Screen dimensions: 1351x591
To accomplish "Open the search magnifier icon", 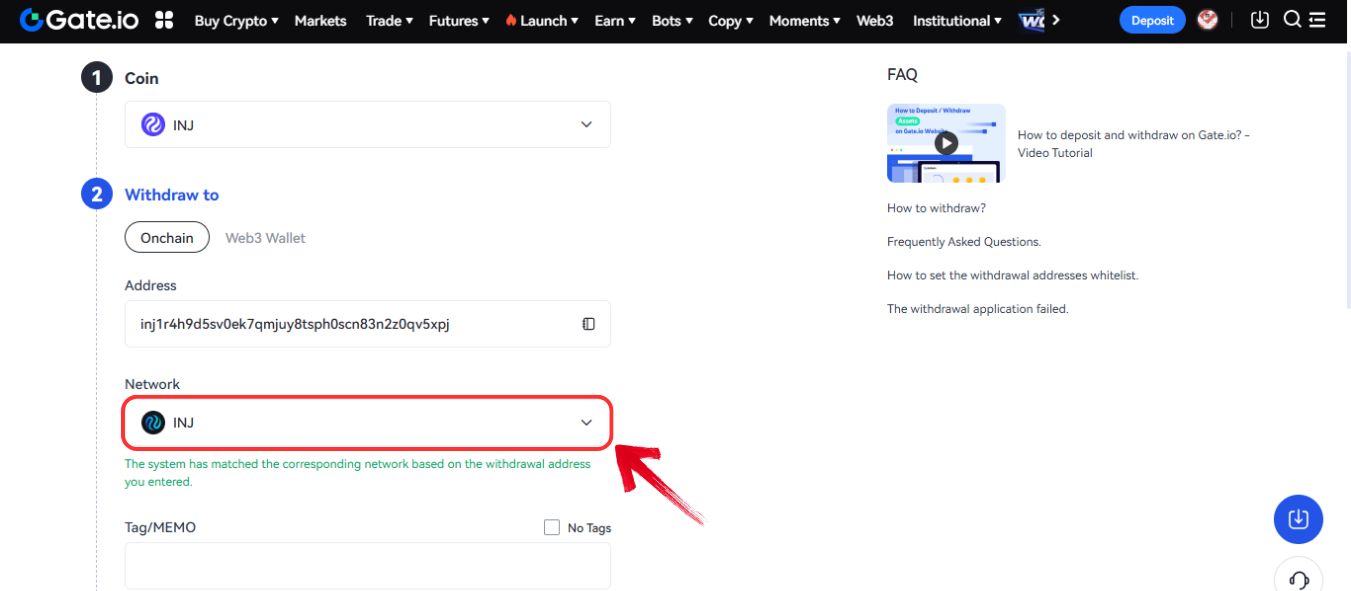I will click(x=1292, y=20).
